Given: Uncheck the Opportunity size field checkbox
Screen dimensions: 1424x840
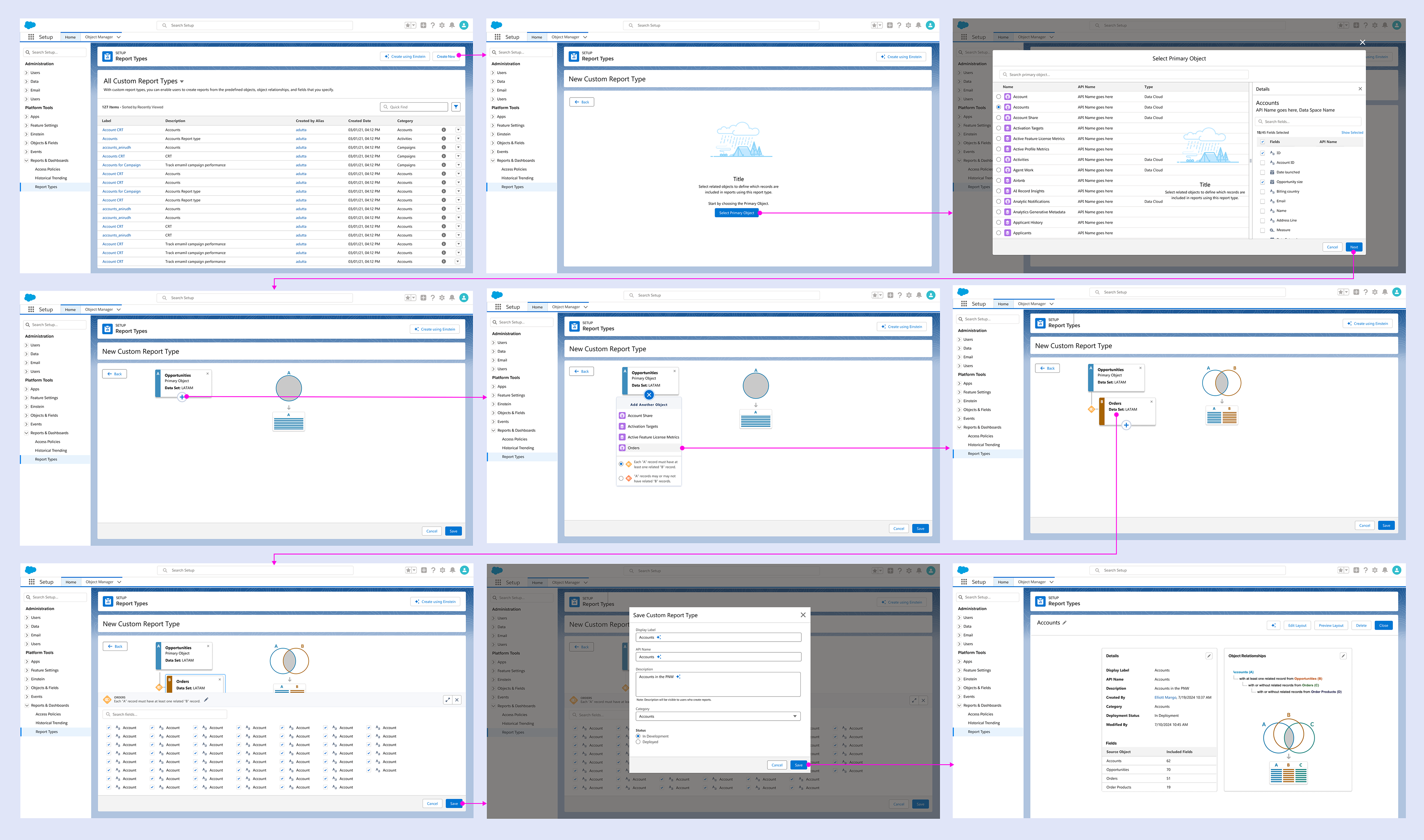Looking at the screenshot, I should [x=1262, y=182].
